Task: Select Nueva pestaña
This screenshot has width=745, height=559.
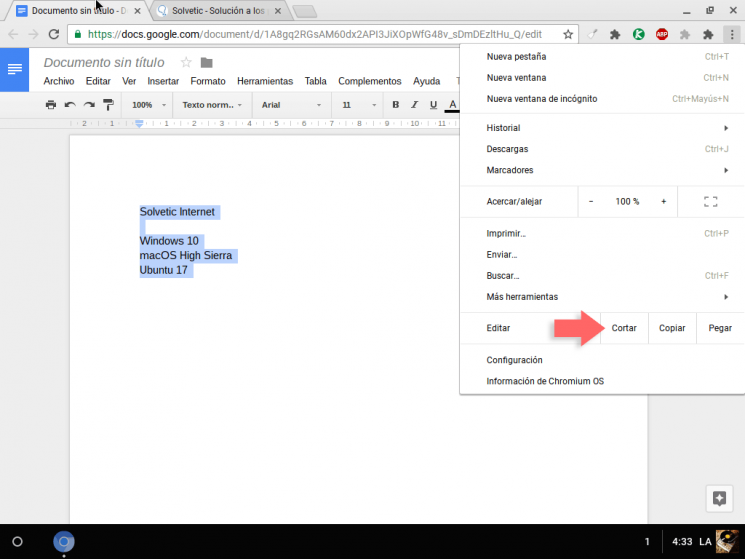Action: [602, 57]
